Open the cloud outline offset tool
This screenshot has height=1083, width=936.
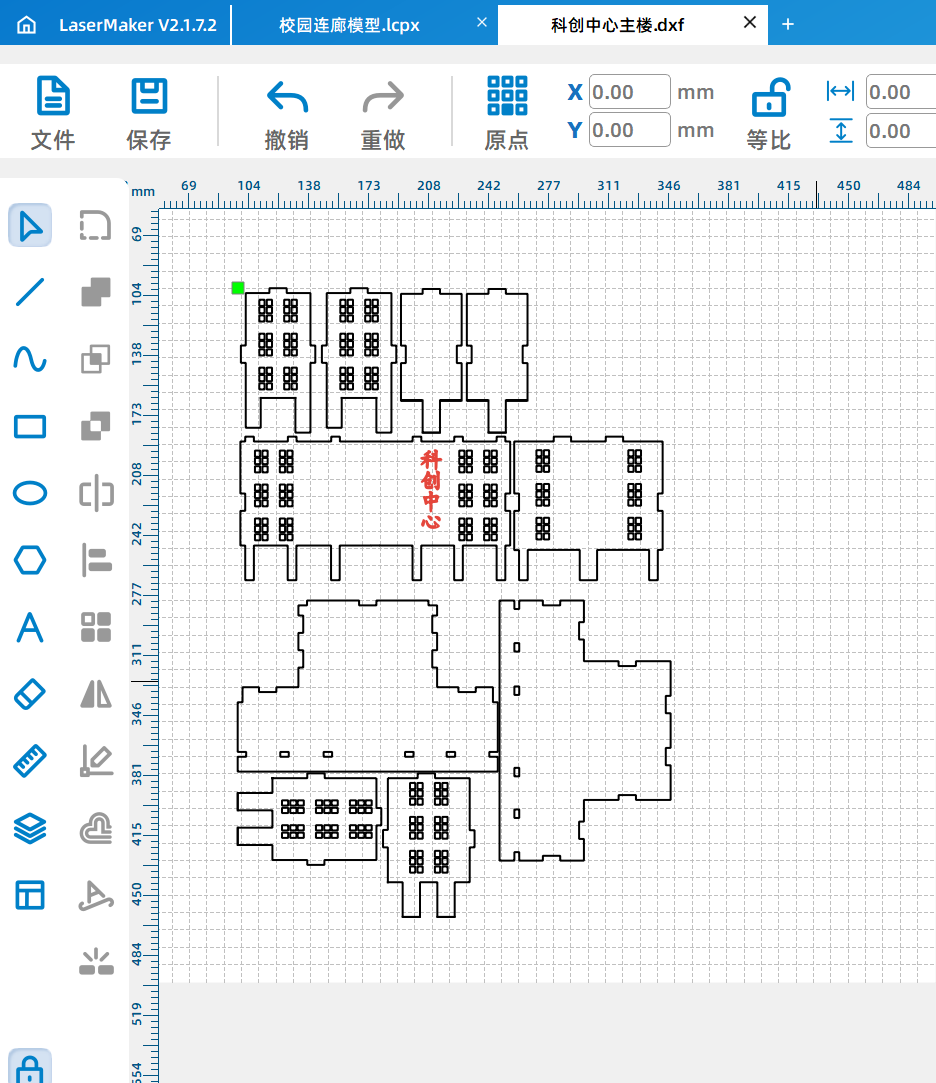tap(96, 828)
